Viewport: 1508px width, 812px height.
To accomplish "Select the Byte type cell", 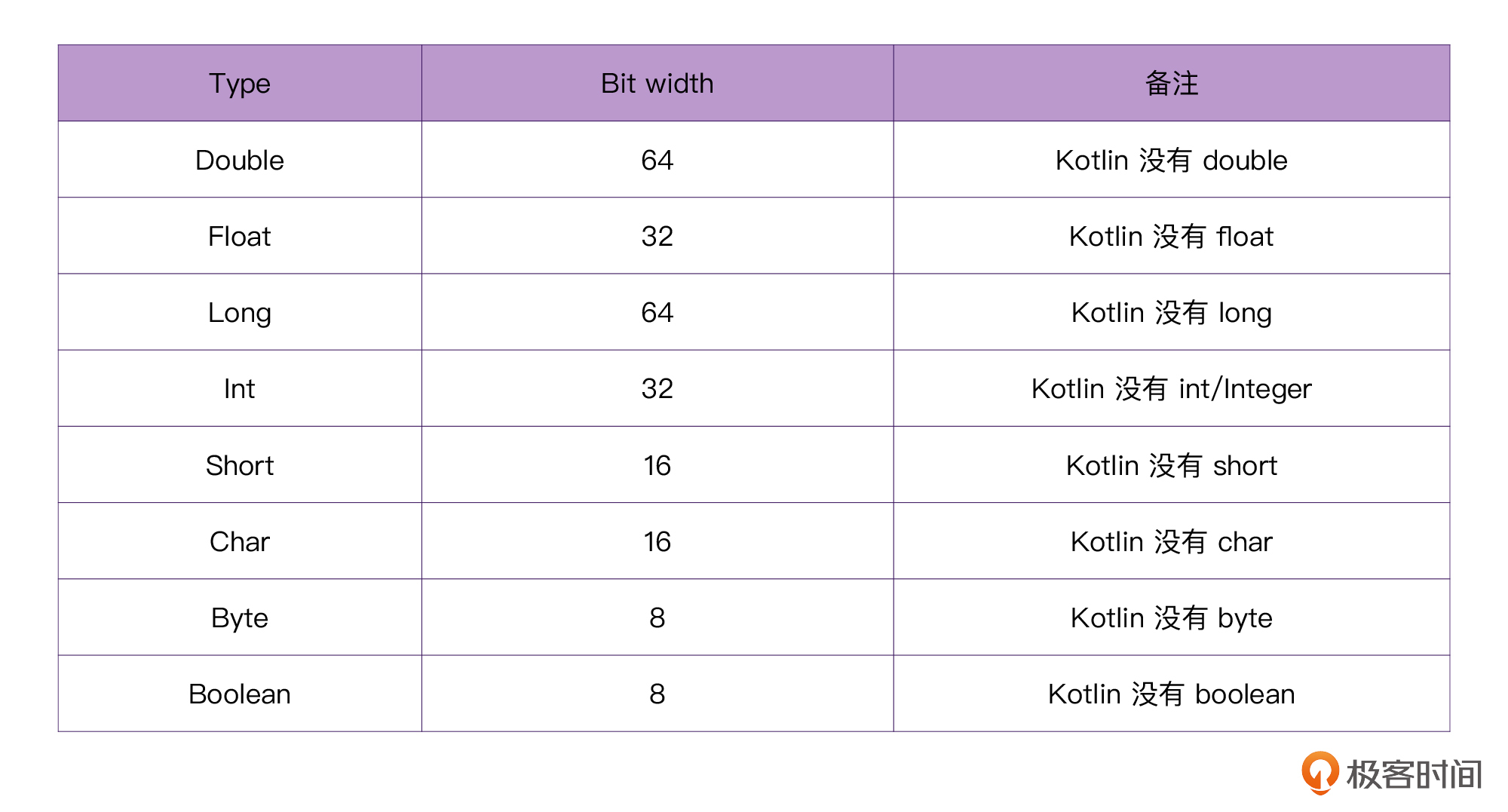I will [x=240, y=618].
